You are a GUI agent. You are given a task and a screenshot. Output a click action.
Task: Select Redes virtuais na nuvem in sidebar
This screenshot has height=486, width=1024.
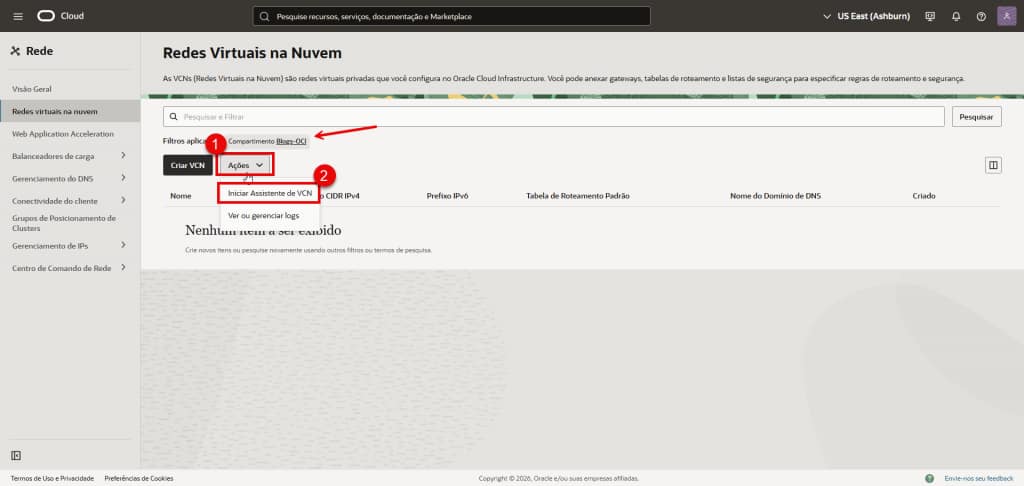click(x=70, y=112)
